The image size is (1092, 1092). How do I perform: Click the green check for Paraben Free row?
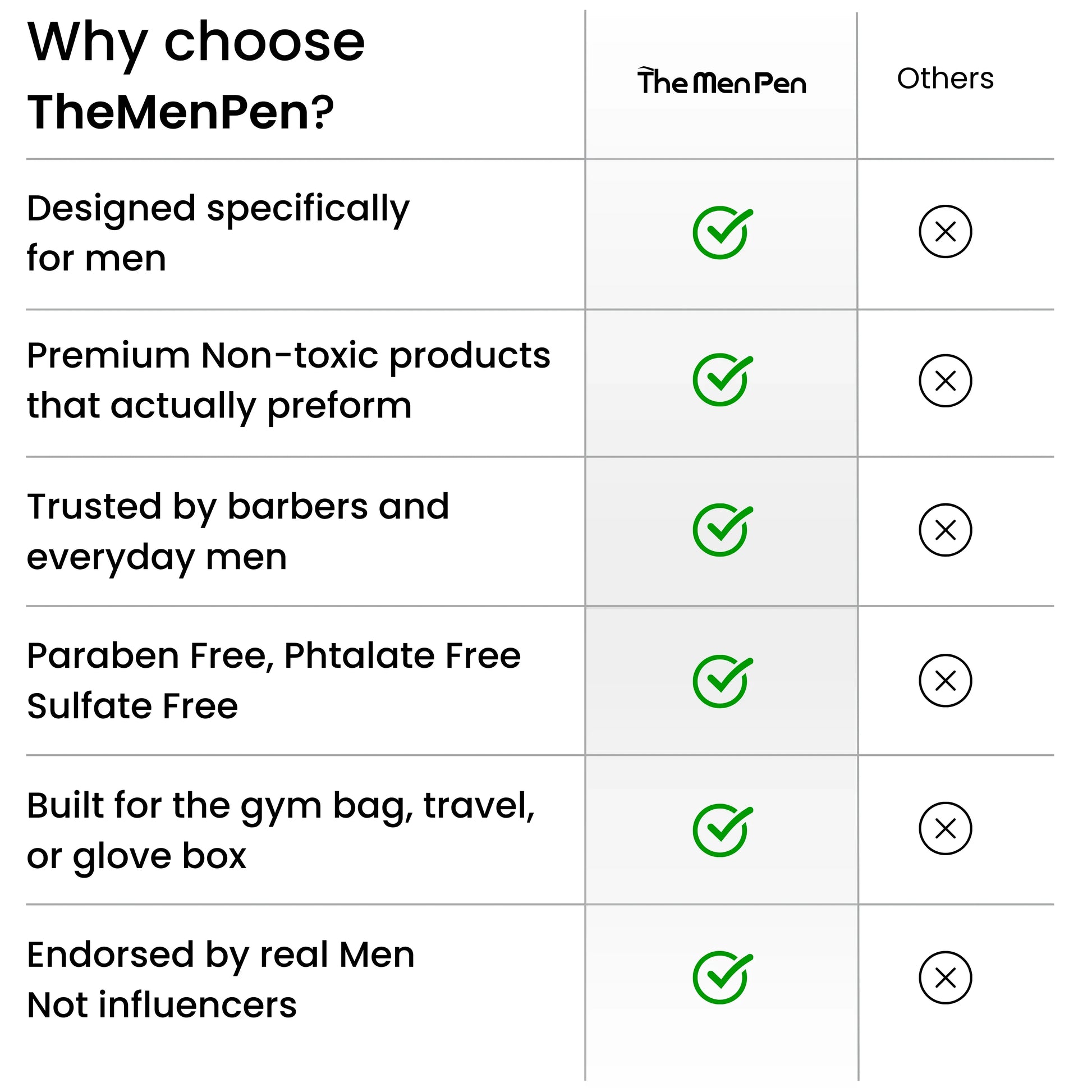pos(721,681)
